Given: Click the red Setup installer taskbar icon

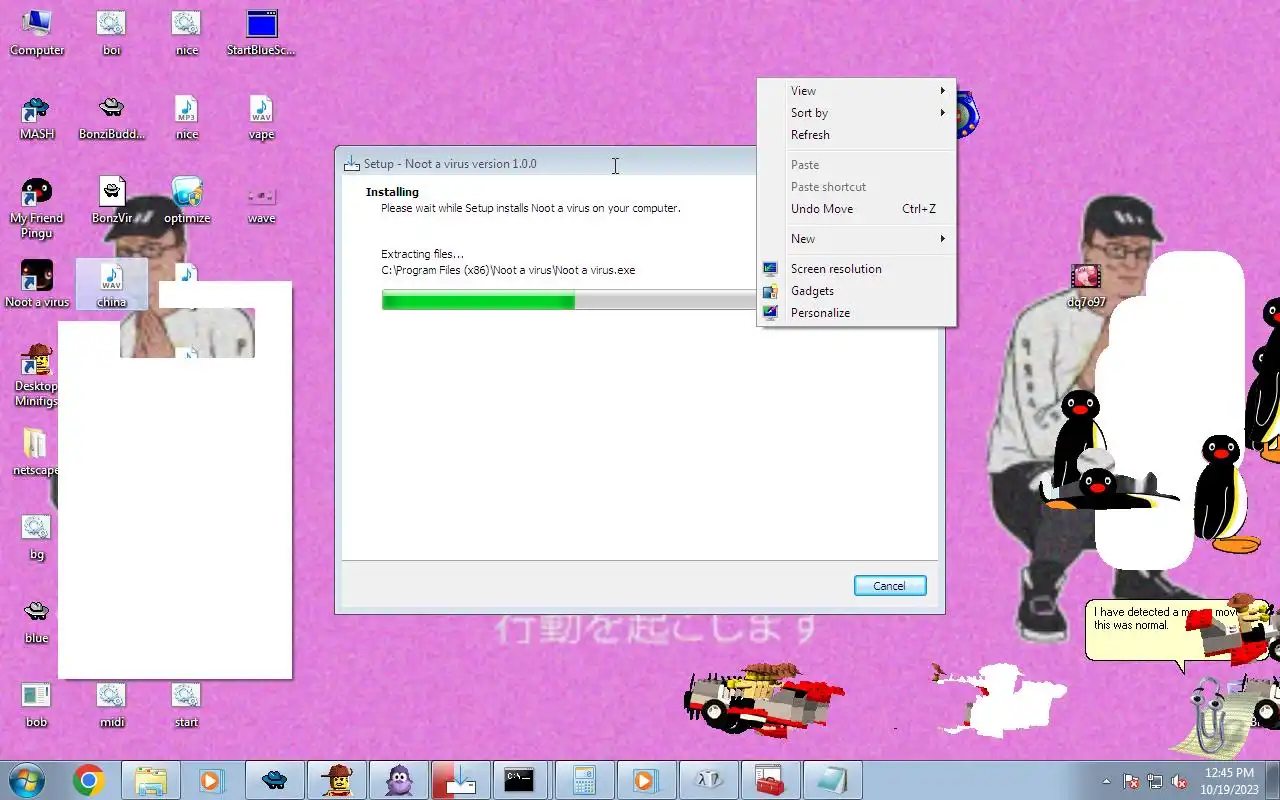Looking at the screenshot, I should click(x=460, y=780).
